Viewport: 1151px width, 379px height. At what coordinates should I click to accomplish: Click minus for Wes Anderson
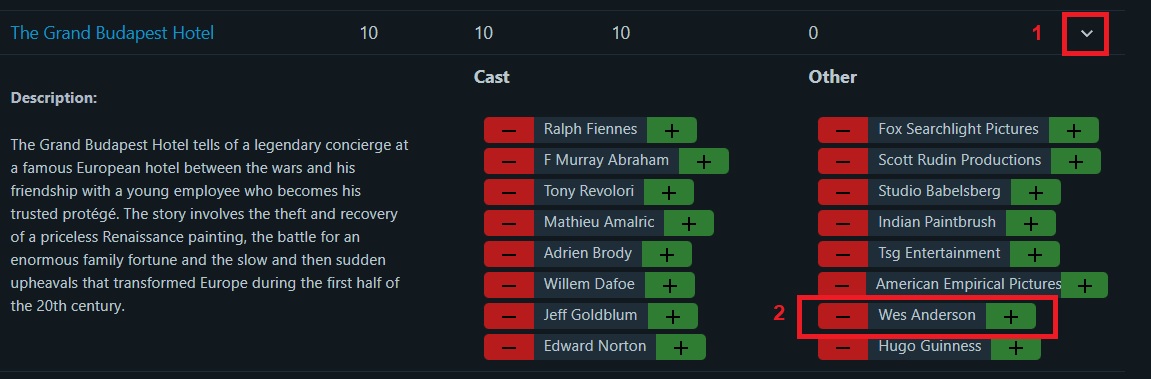pyautogui.click(x=843, y=316)
